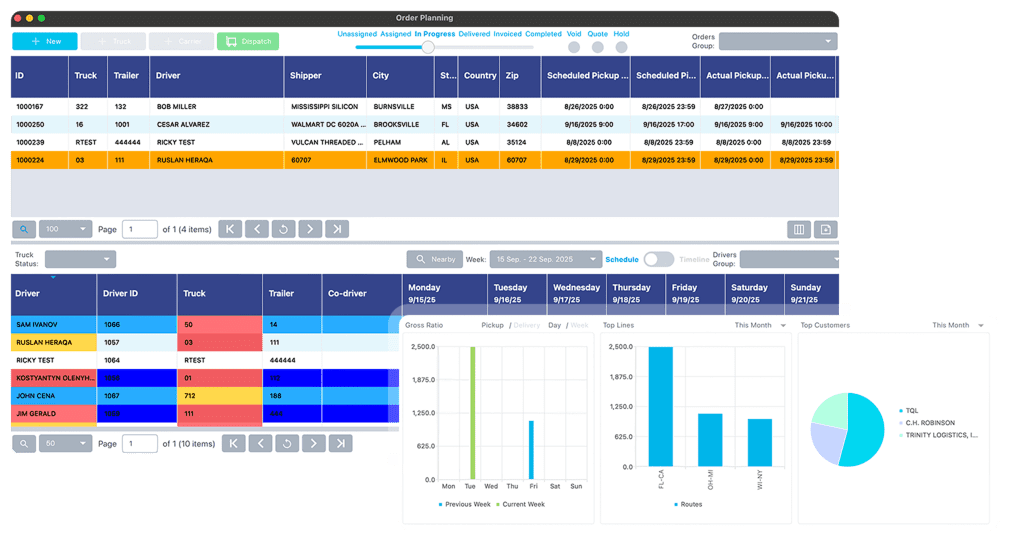Go to next page in drivers grid
The height and width of the screenshot is (541, 1010).
coord(313,443)
